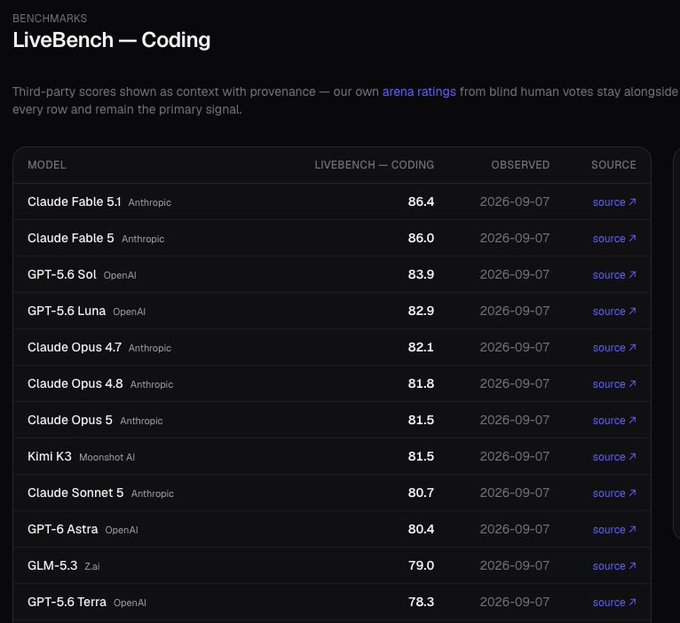Image resolution: width=680 pixels, height=623 pixels.
Task: Open source link for GPT-5.6 Luna
Action: click(614, 311)
